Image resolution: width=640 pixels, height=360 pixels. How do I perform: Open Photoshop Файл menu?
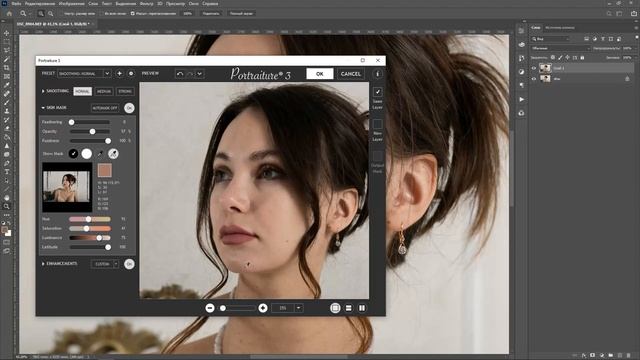point(16,4)
